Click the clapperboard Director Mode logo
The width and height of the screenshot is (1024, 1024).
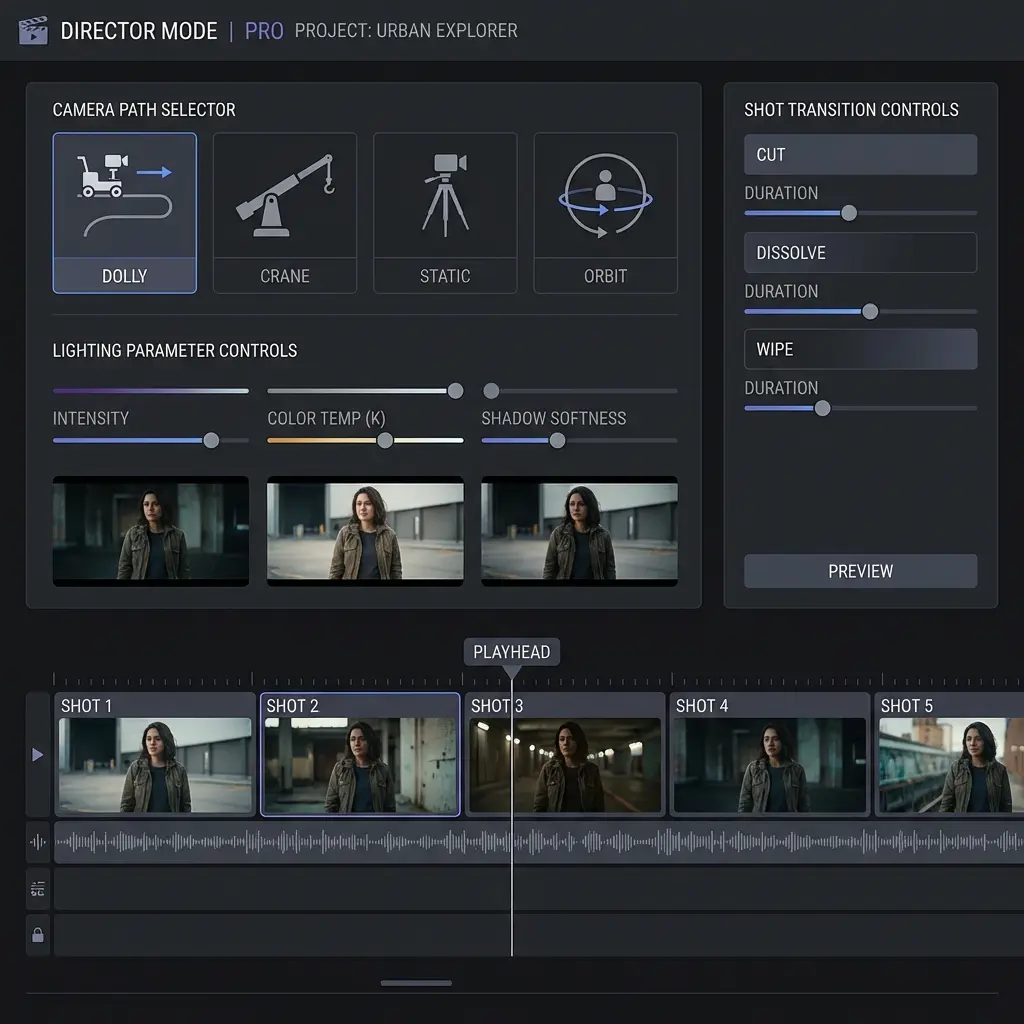click(x=34, y=31)
